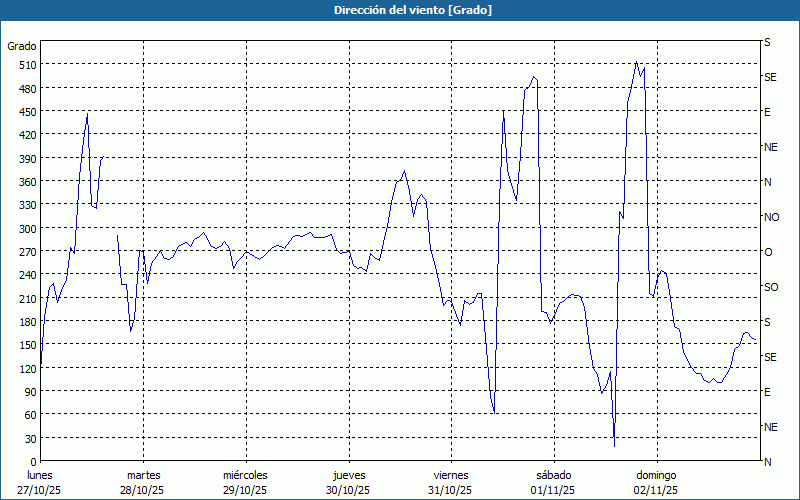The width and height of the screenshot is (800, 500).
Task: Select the 'jueves 30/10/25' date label
Action: pyautogui.click(x=348, y=482)
